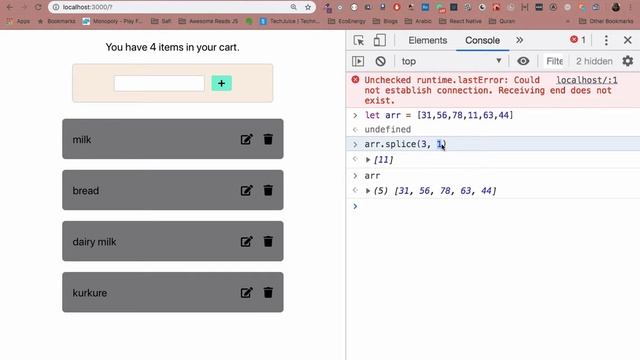The image size is (640, 360).
Task: Click the console prompt input line
Action: click(493, 206)
